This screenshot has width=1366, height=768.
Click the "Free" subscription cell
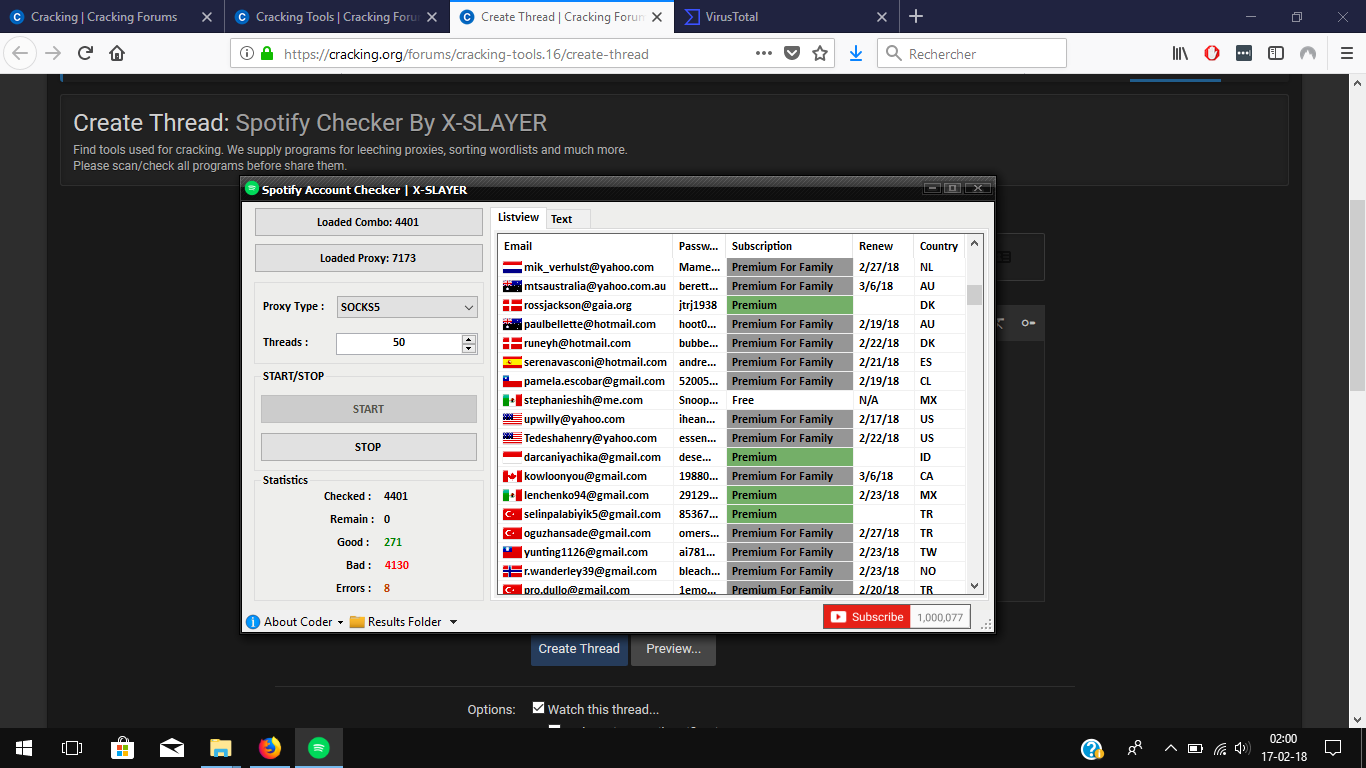tap(790, 400)
